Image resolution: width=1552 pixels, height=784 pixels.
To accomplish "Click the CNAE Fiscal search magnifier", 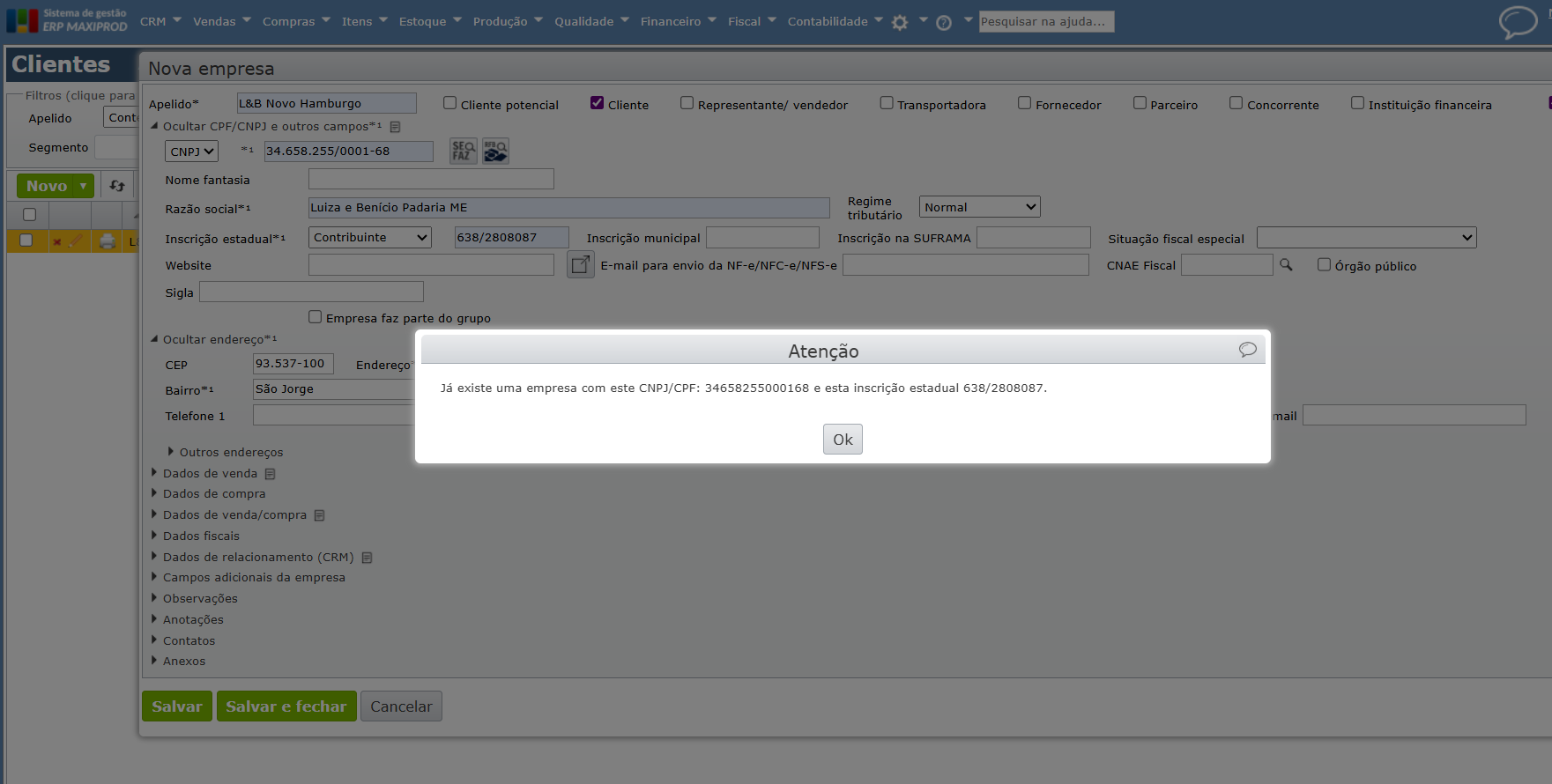I will (x=1287, y=264).
